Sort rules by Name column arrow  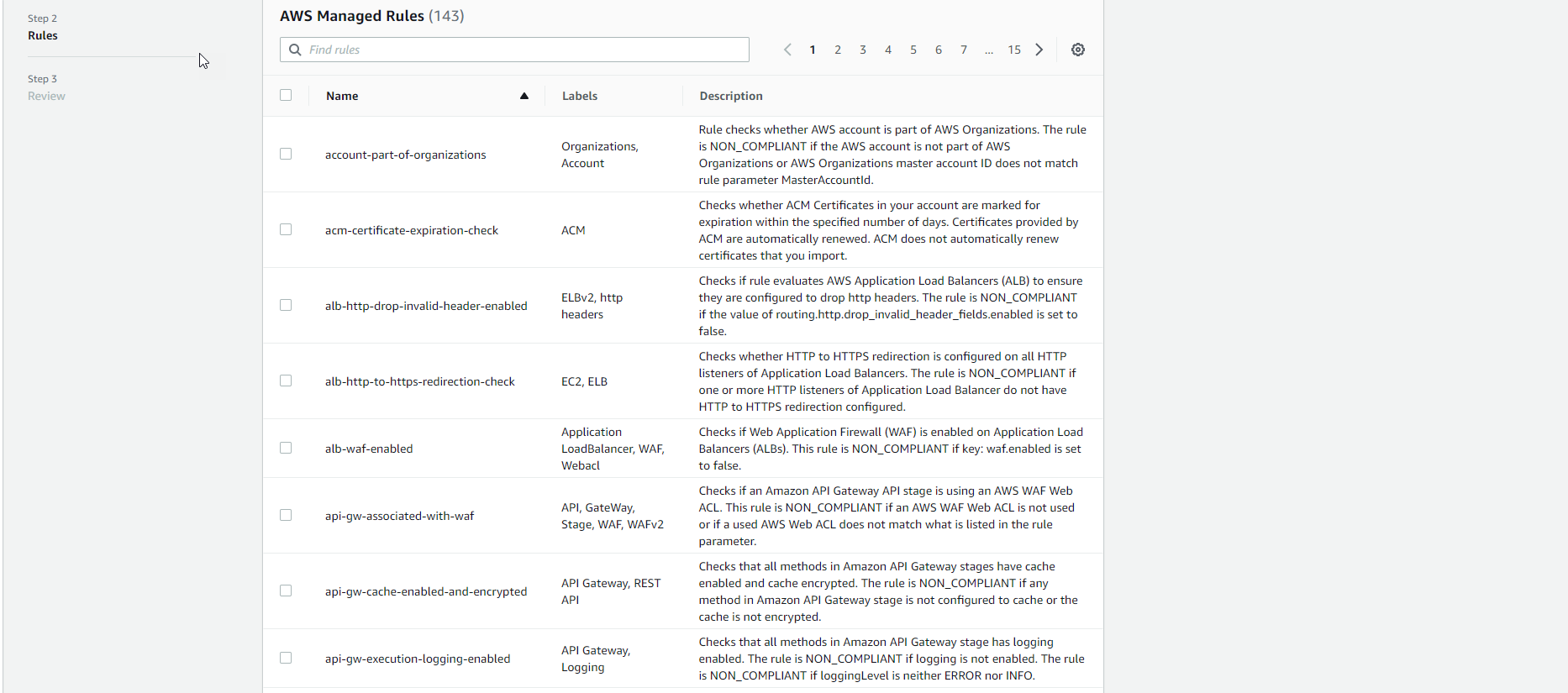524,96
